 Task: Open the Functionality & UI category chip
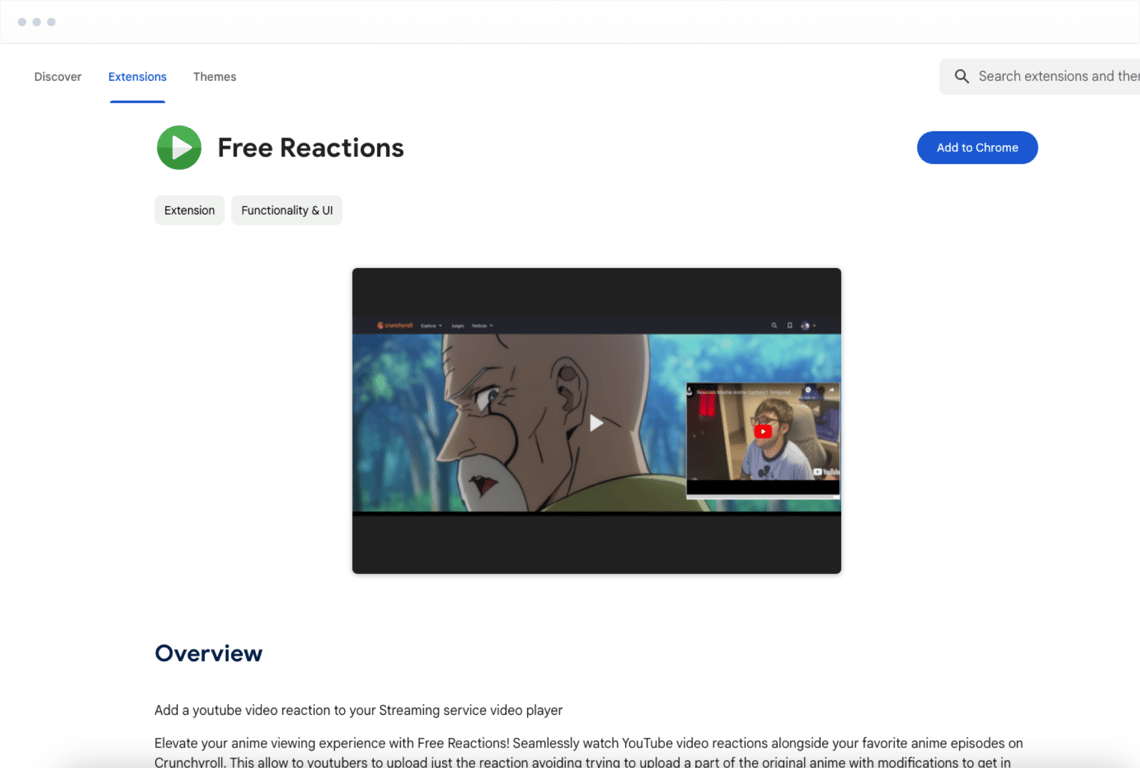(286, 210)
